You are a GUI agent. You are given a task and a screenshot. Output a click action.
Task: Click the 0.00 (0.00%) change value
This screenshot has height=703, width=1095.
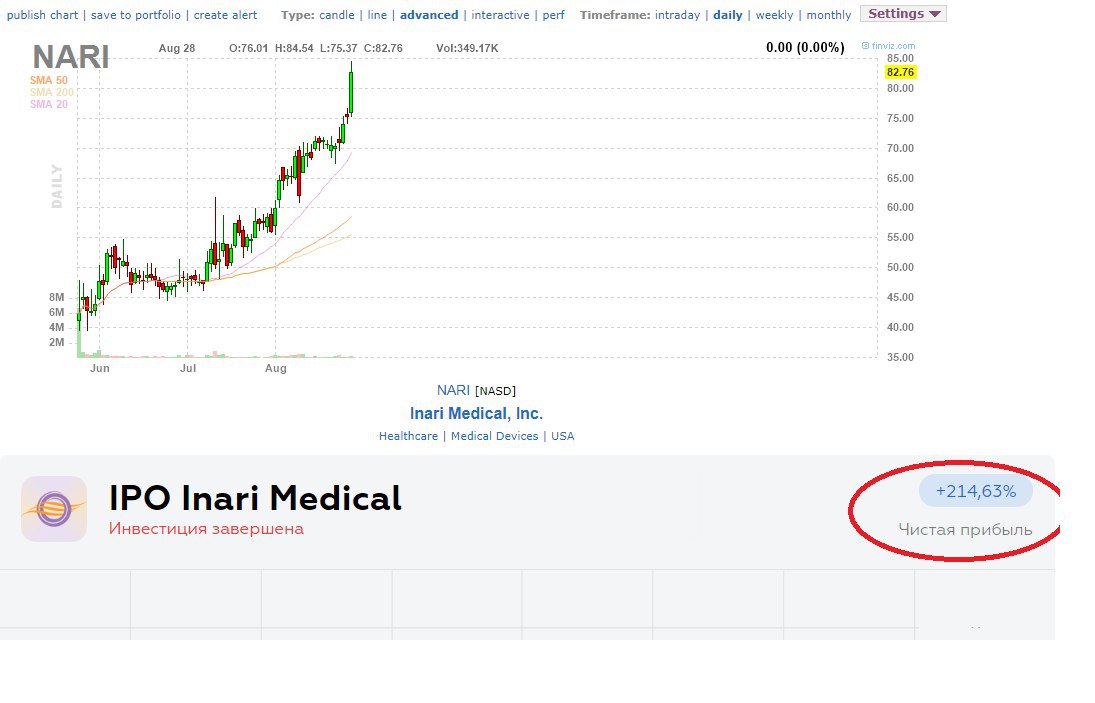pyautogui.click(x=805, y=47)
